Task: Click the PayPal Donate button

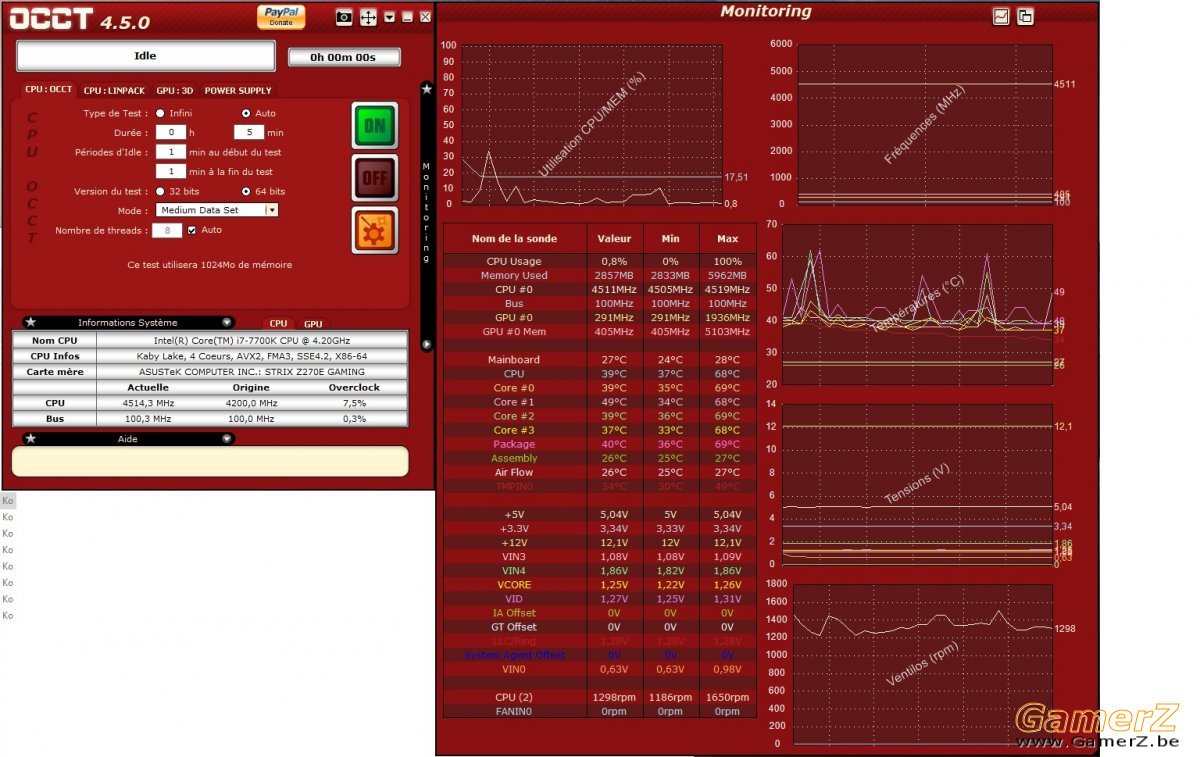Action: [281, 16]
